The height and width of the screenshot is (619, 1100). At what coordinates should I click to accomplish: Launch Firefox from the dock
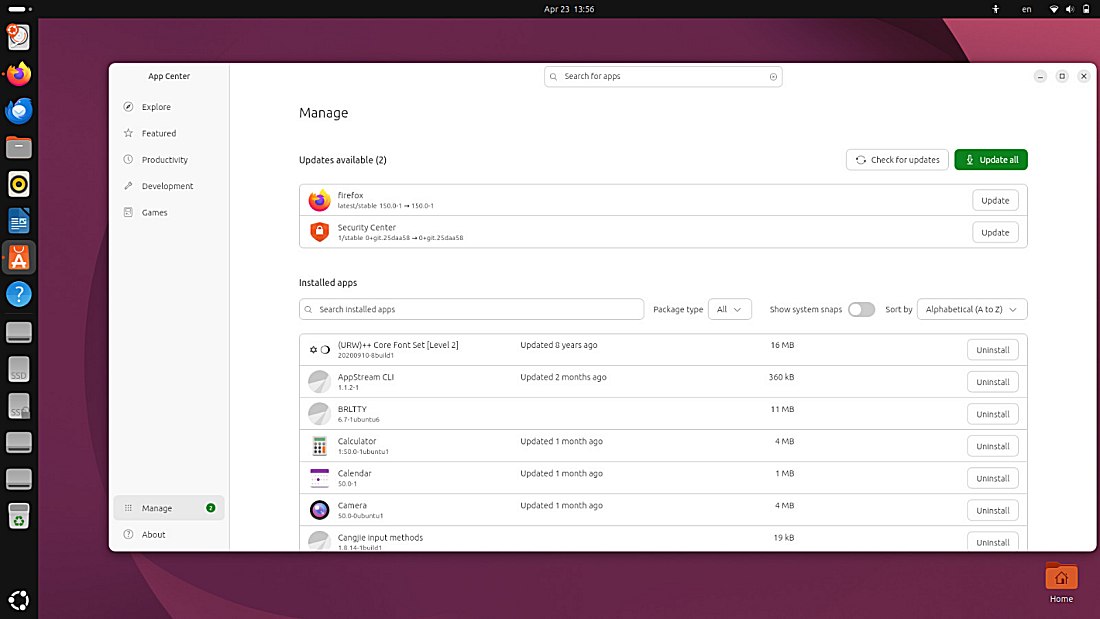click(18, 74)
